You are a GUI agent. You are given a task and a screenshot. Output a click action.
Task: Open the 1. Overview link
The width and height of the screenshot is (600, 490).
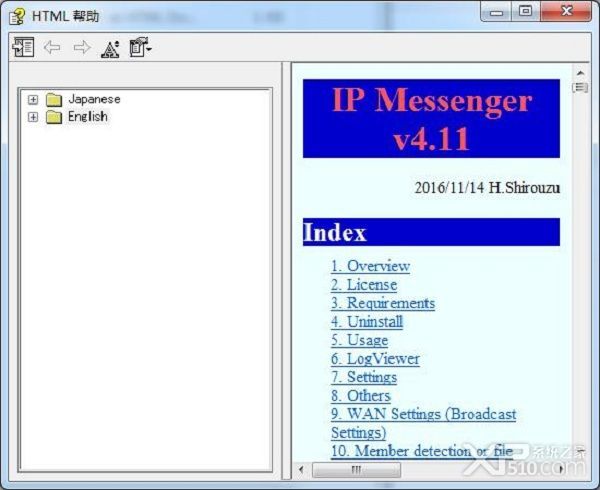370,266
